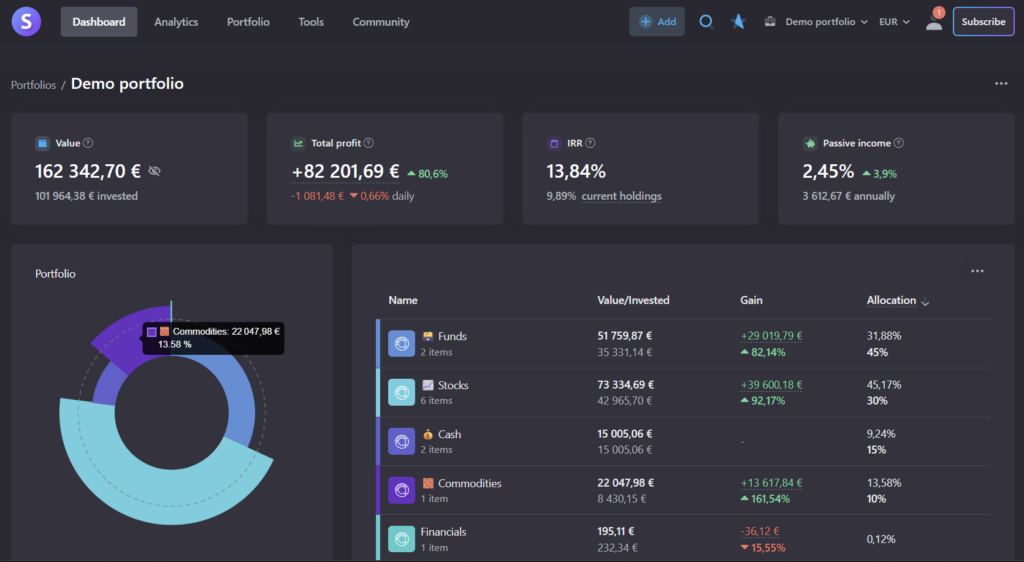The height and width of the screenshot is (562, 1024).
Task: Follow the Portfolios breadcrumb link
Action: pyautogui.click(x=33, y=85)
